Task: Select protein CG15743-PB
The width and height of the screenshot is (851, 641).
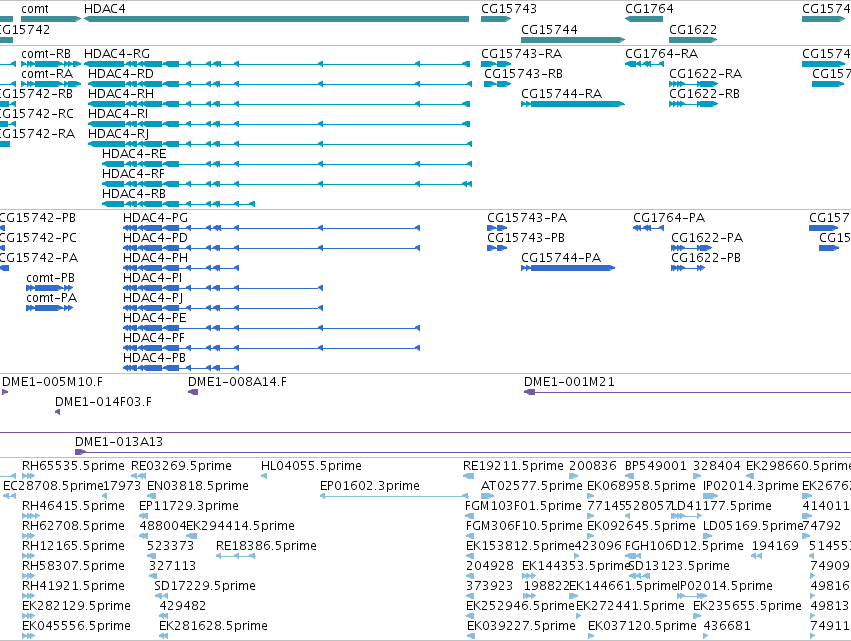Action: coord(497,248)
